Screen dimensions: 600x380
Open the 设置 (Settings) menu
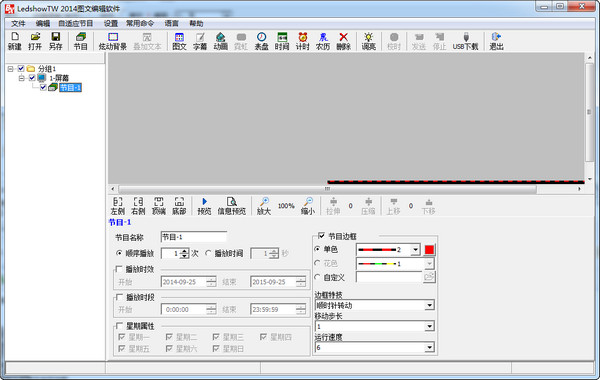111,24
